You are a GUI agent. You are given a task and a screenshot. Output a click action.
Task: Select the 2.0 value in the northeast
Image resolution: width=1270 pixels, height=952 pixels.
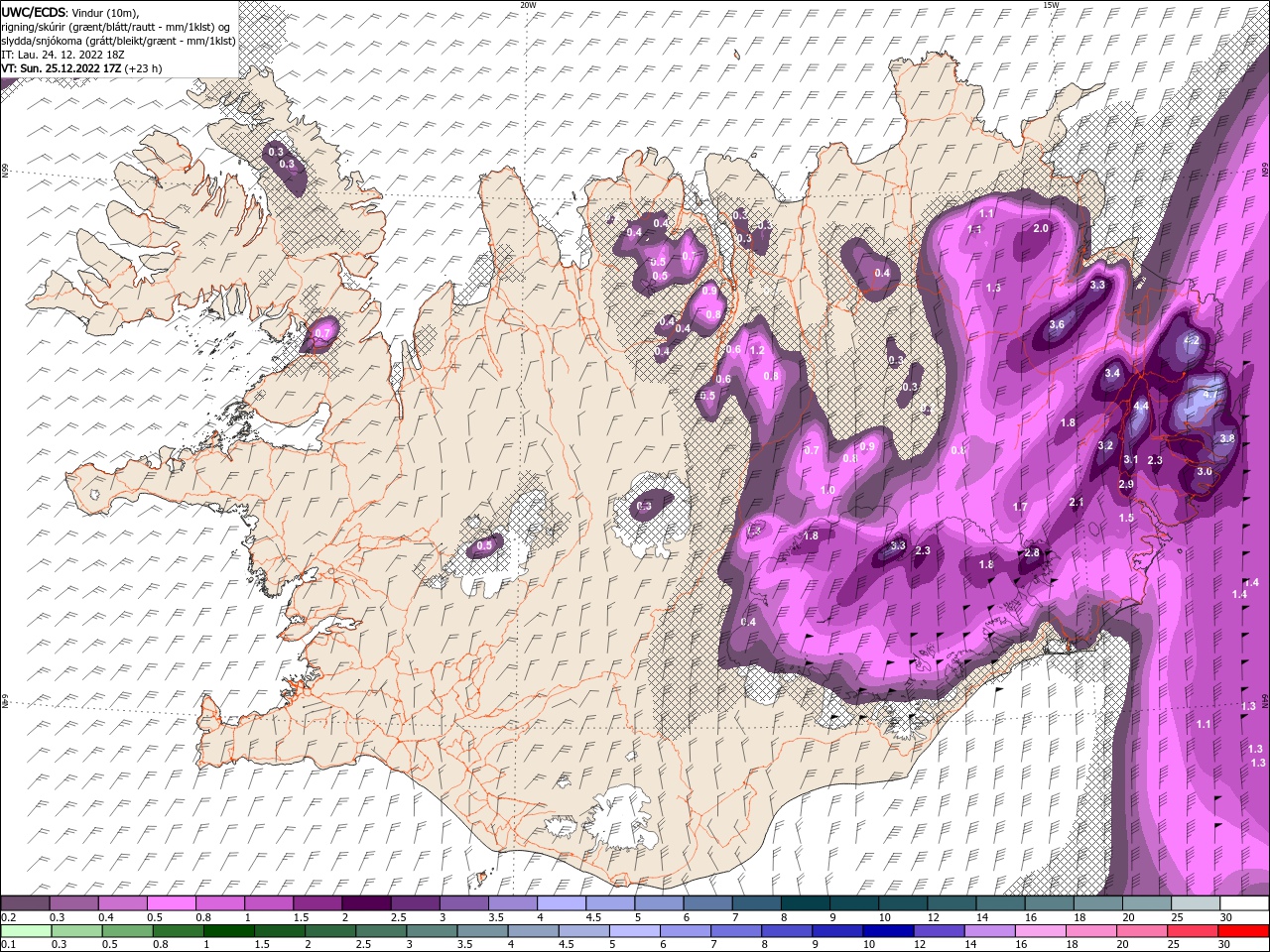point(1041,228)
